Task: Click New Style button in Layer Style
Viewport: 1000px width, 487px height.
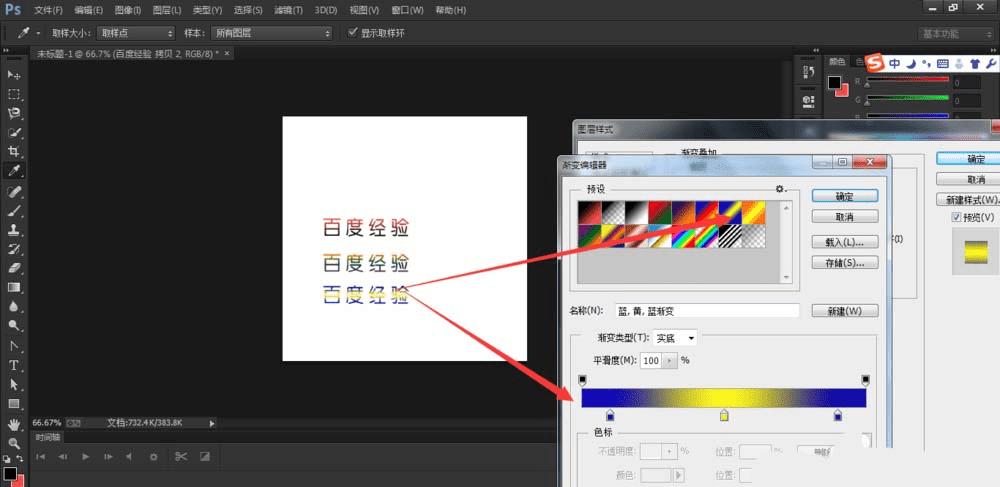Action: pos(967,200)
